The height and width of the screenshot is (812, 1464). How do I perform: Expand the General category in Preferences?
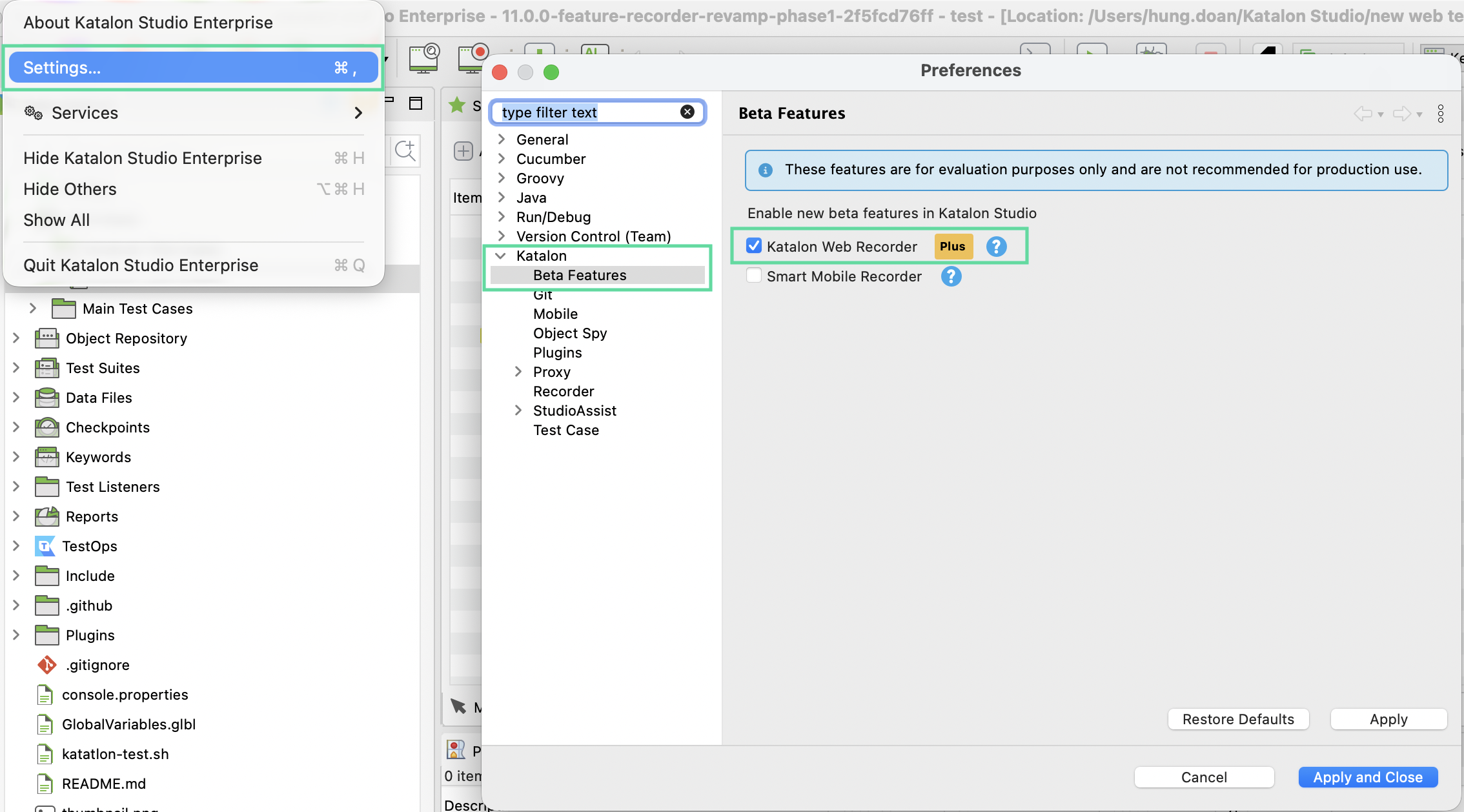click(503, 139)
